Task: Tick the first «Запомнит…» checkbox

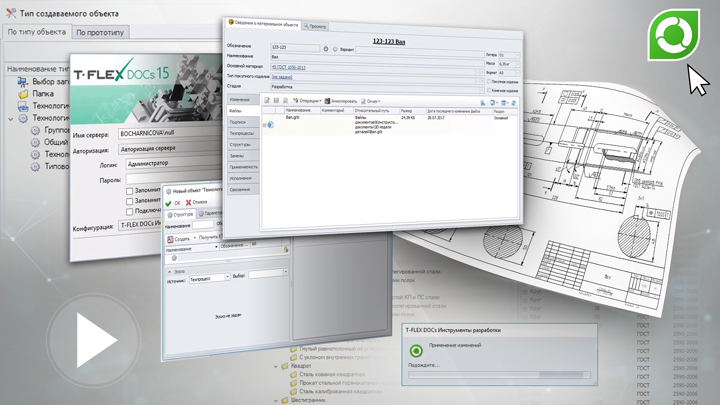Action: (129, 191)
